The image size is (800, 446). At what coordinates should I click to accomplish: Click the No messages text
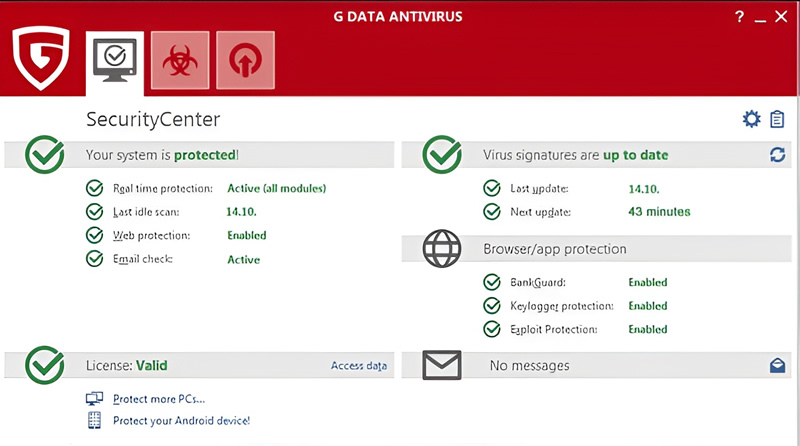coord(530,365)
